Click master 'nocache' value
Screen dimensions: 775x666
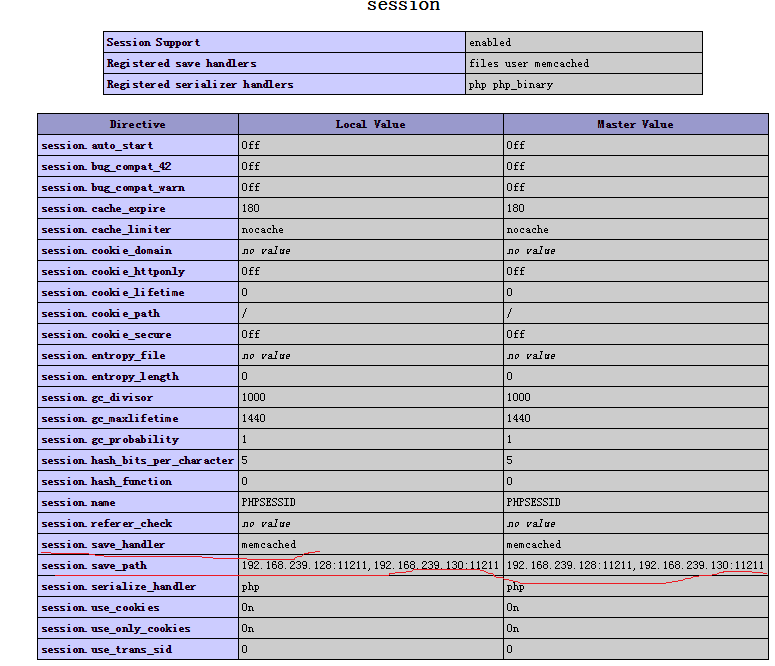click(527, 230)
